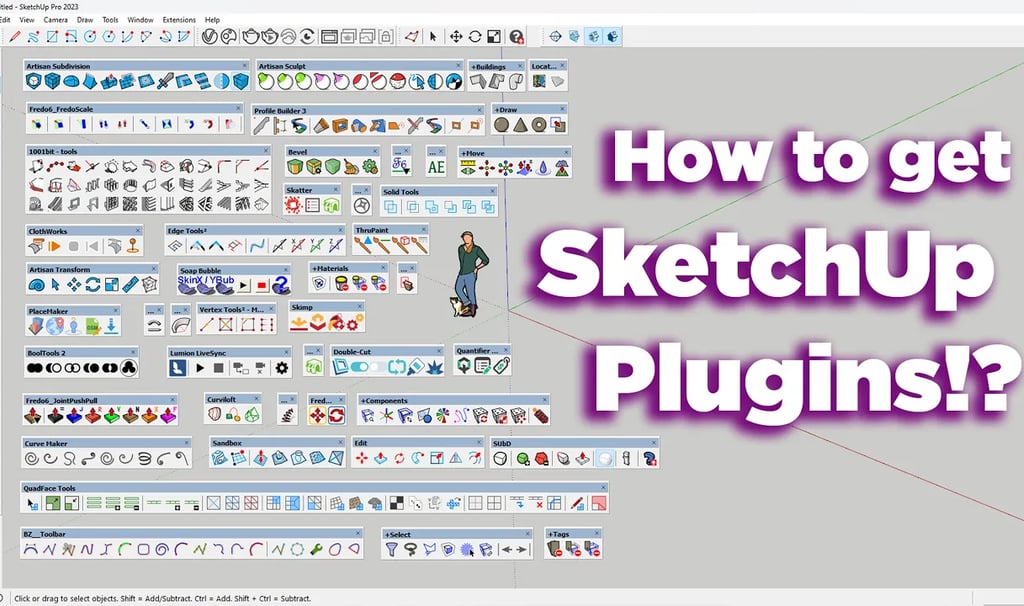The height and width of the screenshot is (606, 1024).
Task: Click the rewind button in ClothWorks toolbar
Action: [93, 246]
